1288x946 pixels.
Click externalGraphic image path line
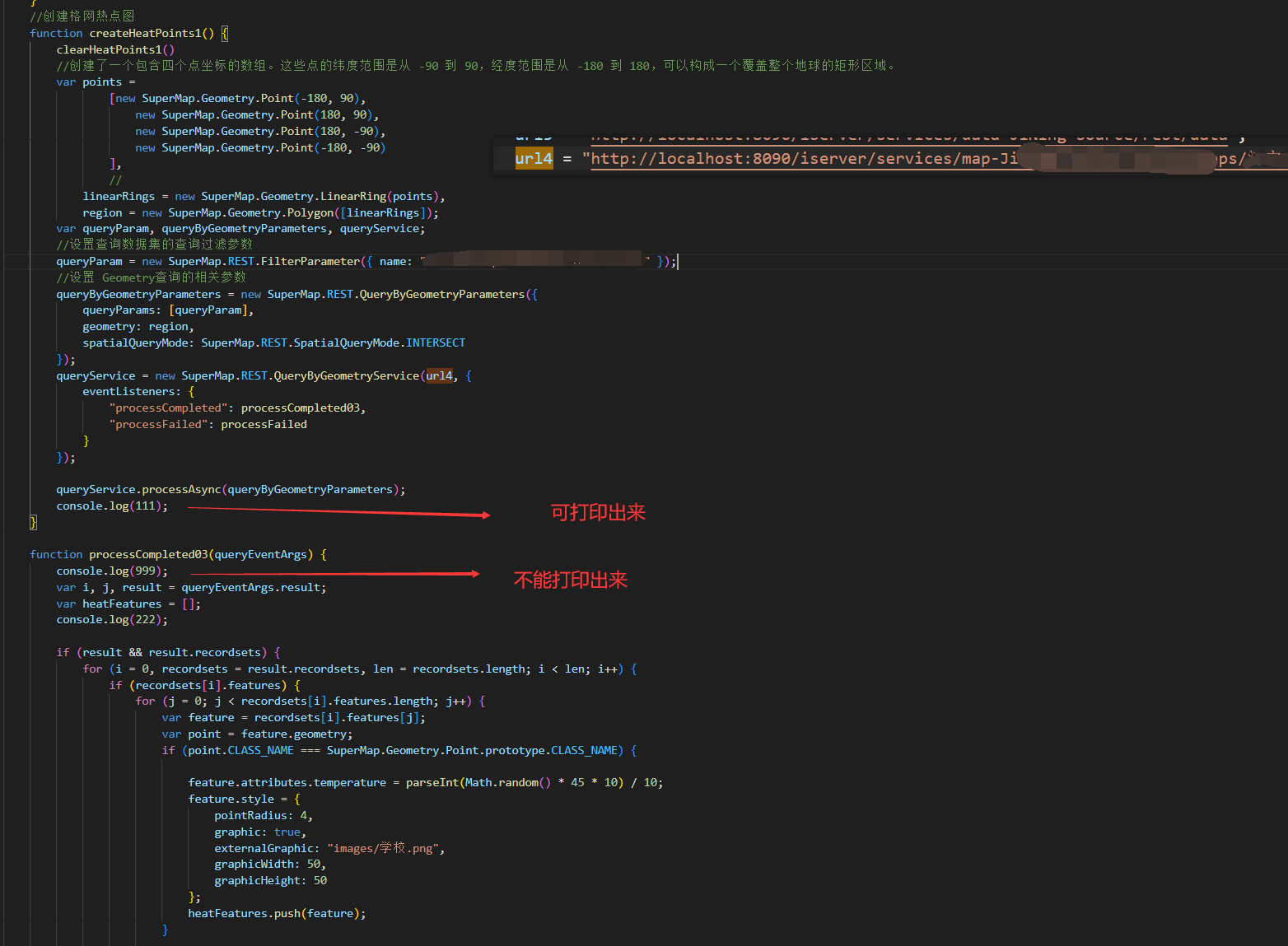[329, 848]
